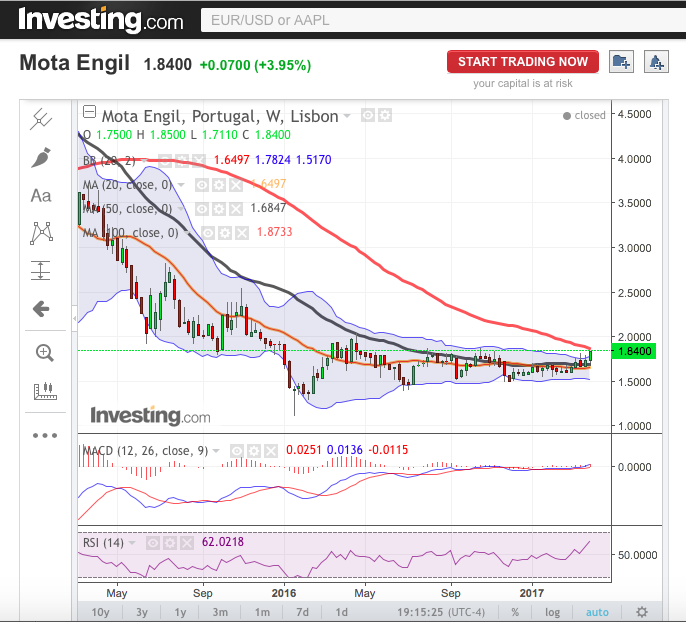Remove the RSI (14) indicator
The width and height of the screenshot is (686, 622).
click(187, 543)
